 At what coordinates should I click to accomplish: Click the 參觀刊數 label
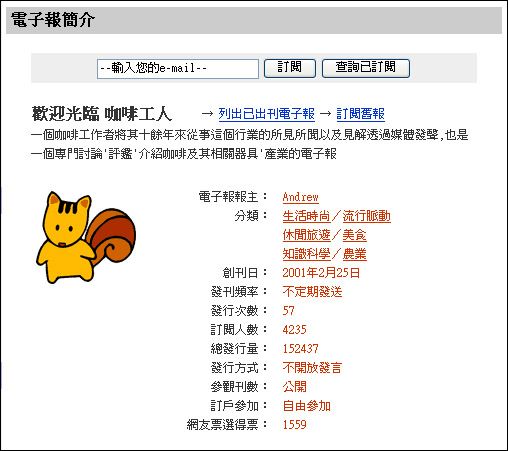click(x=238, y=387)
